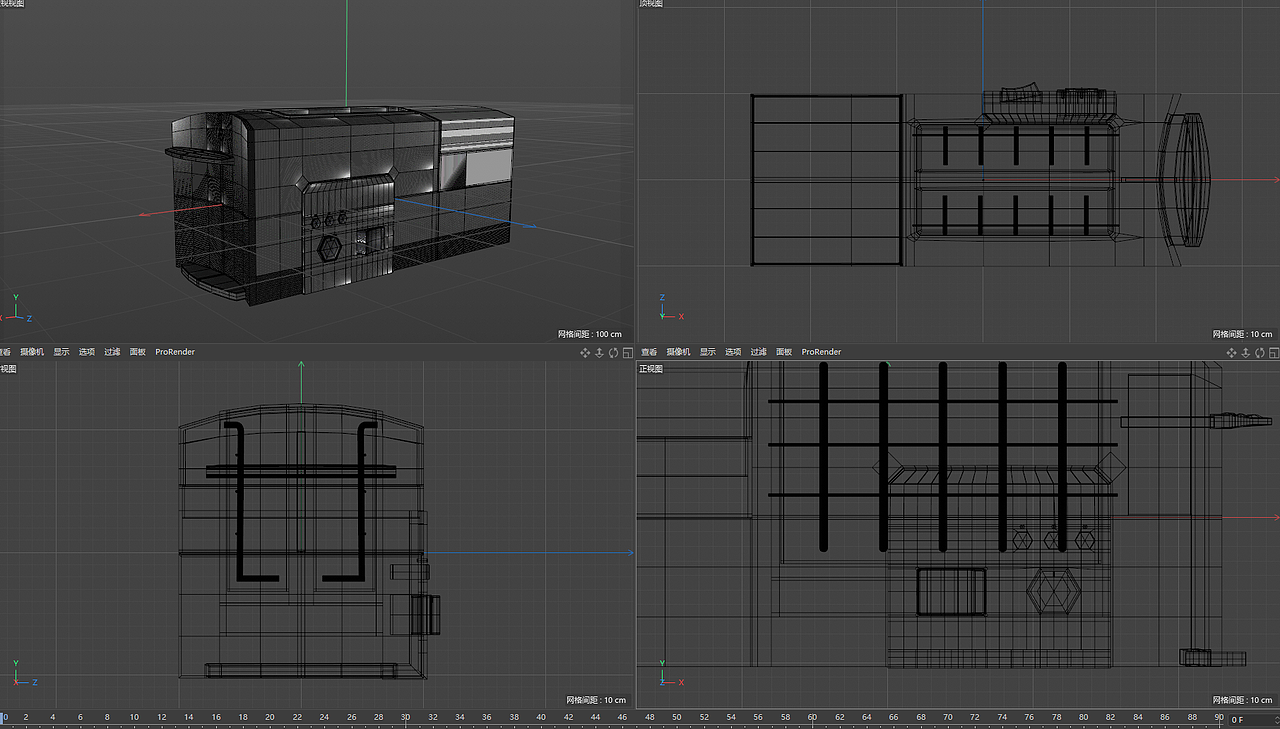Image resolution: width=1280 pixels, height=729 pixels.
Task: Open the 面板 menu of the front view
Action: click(x=784, y=352)
